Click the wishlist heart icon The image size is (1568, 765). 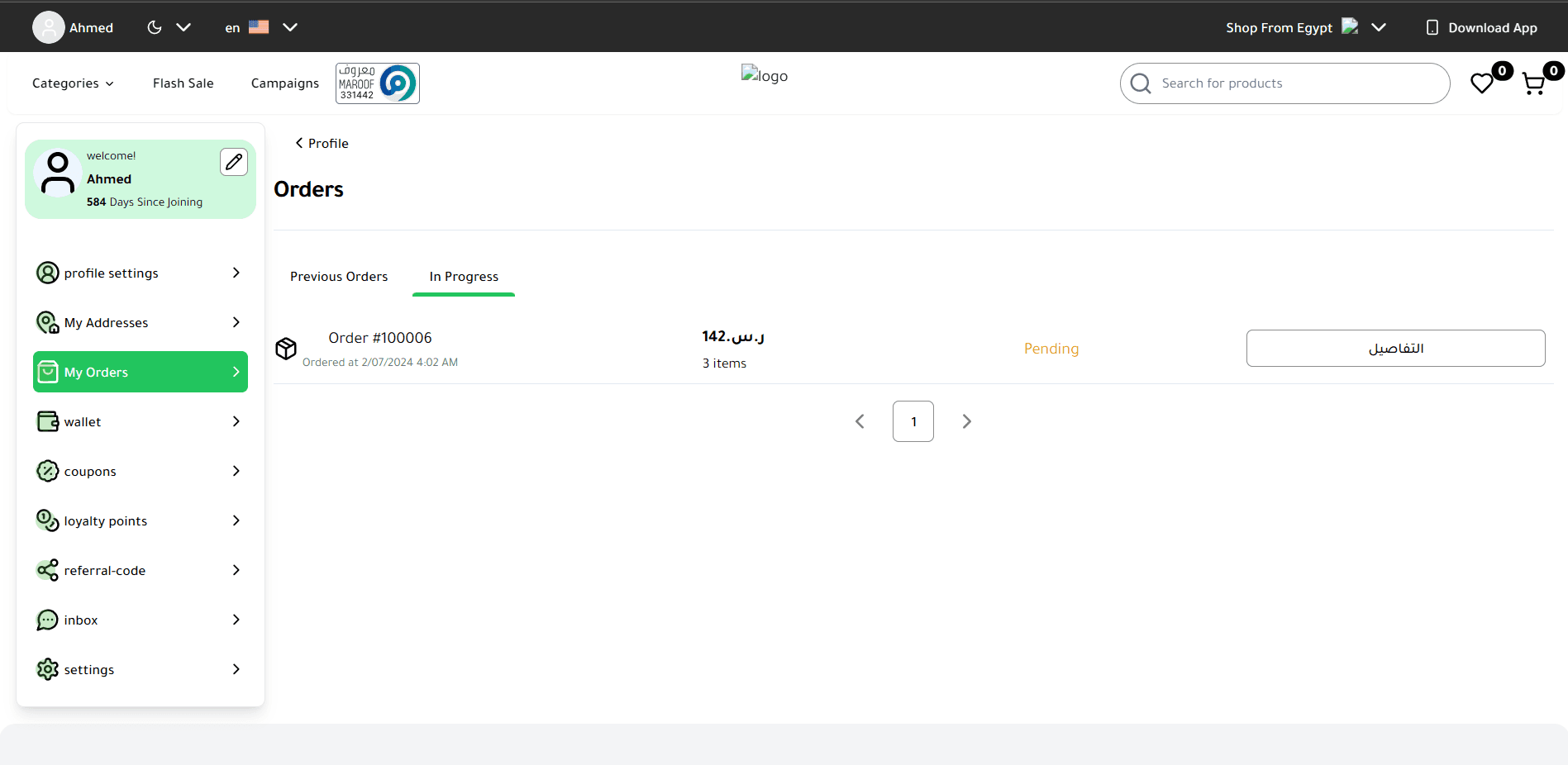click(1481, 83)
